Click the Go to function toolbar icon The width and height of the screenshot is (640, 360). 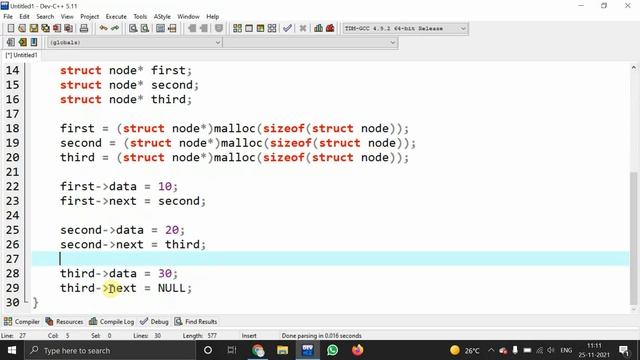point(160,28)
